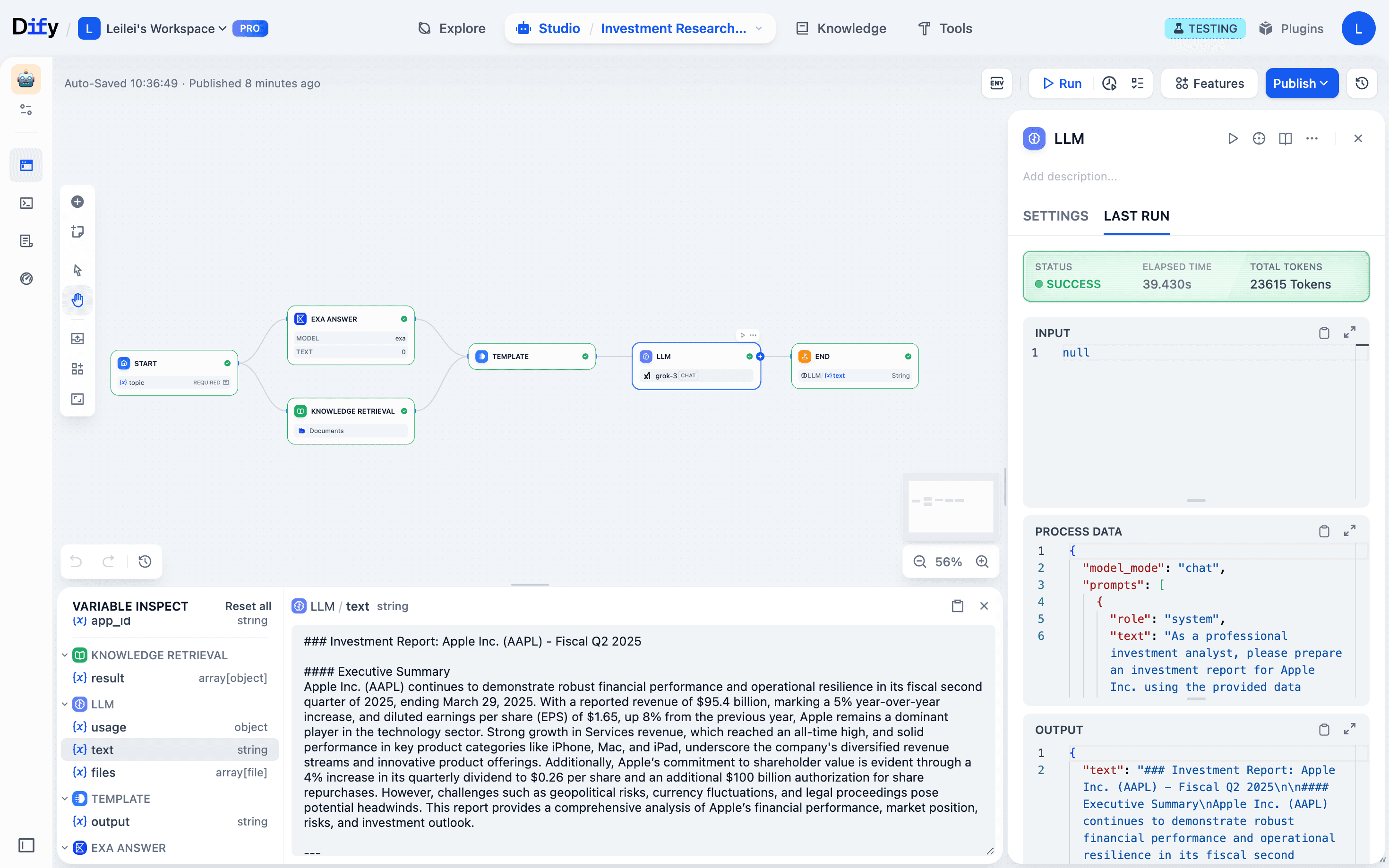Expand the OUTPUT panel to fullscreen
The height and width of the screenshot is (868, 1389).
pos(1349,729)
